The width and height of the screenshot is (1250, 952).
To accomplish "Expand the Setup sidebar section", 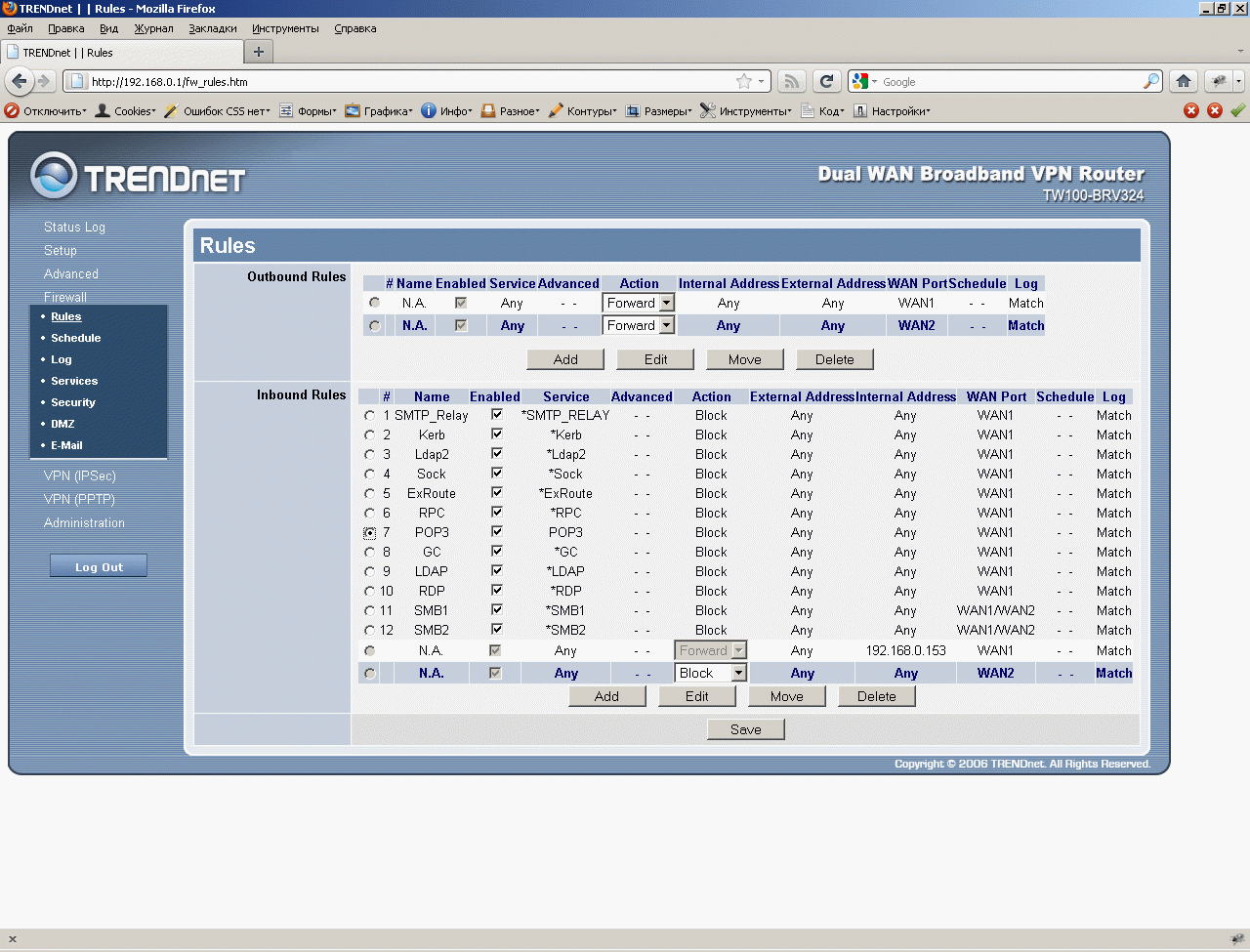I will click(61, 250).
